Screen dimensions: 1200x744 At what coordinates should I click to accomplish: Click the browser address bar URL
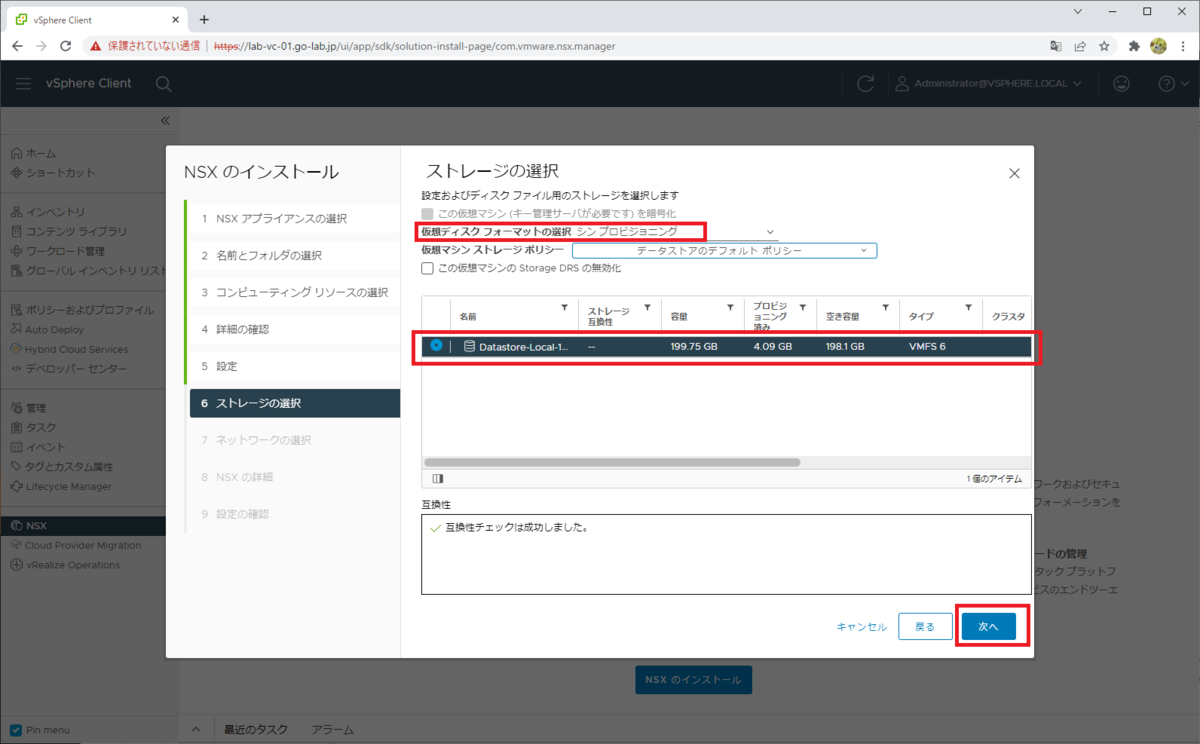415,46
